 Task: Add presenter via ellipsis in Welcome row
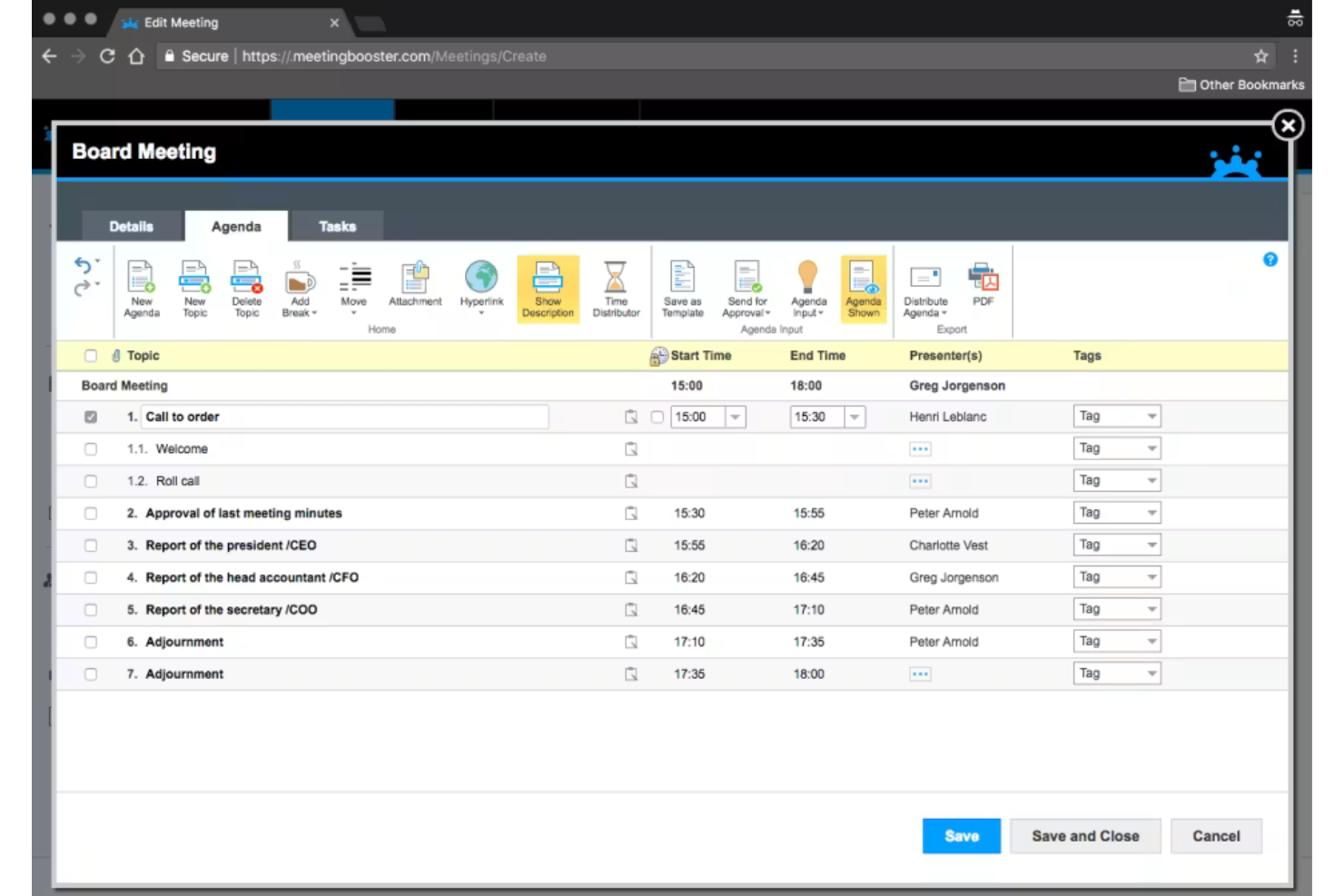point(920,449)
